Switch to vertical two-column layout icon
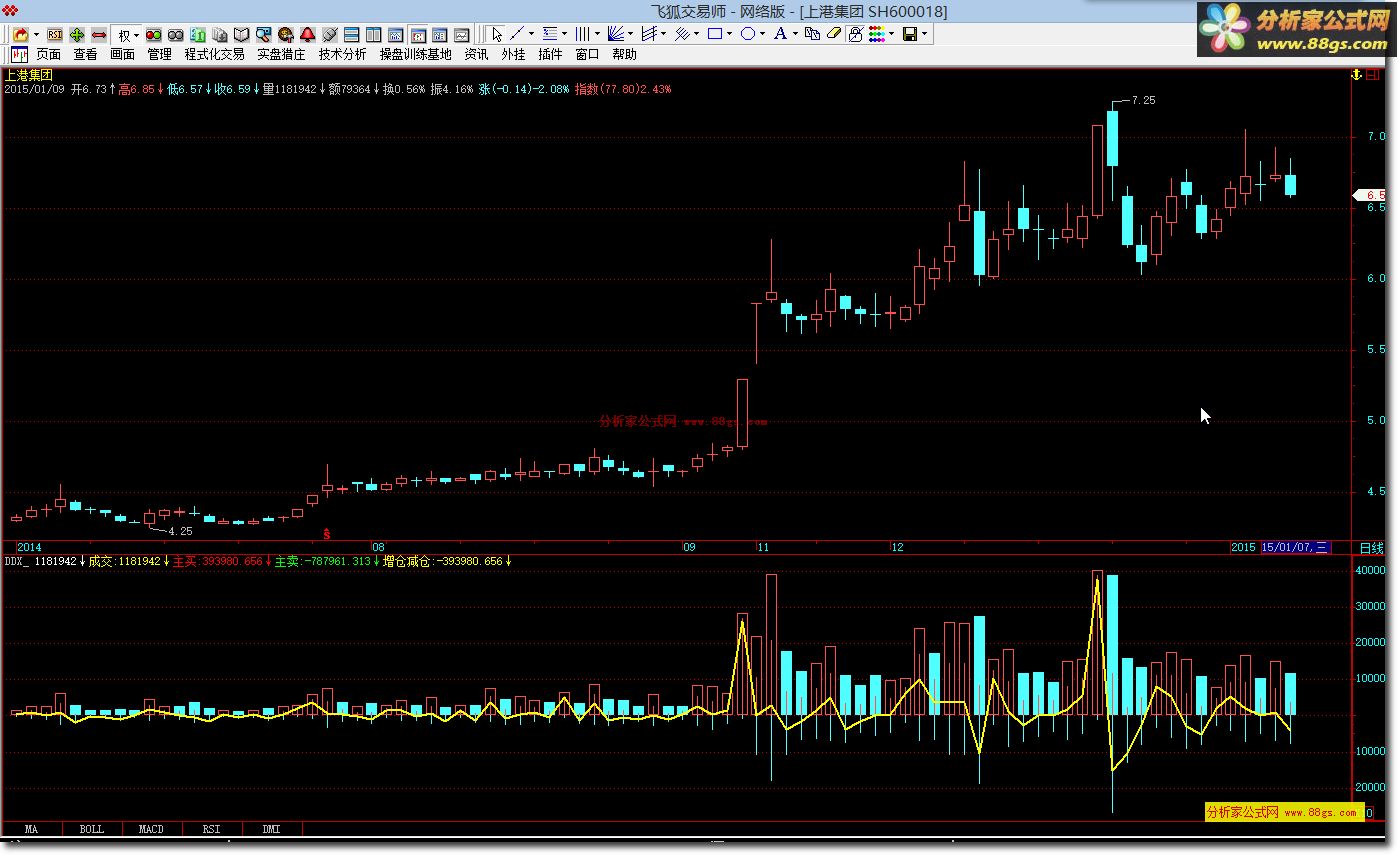This screenshot has width=1399, height=855. click(373, 34)
